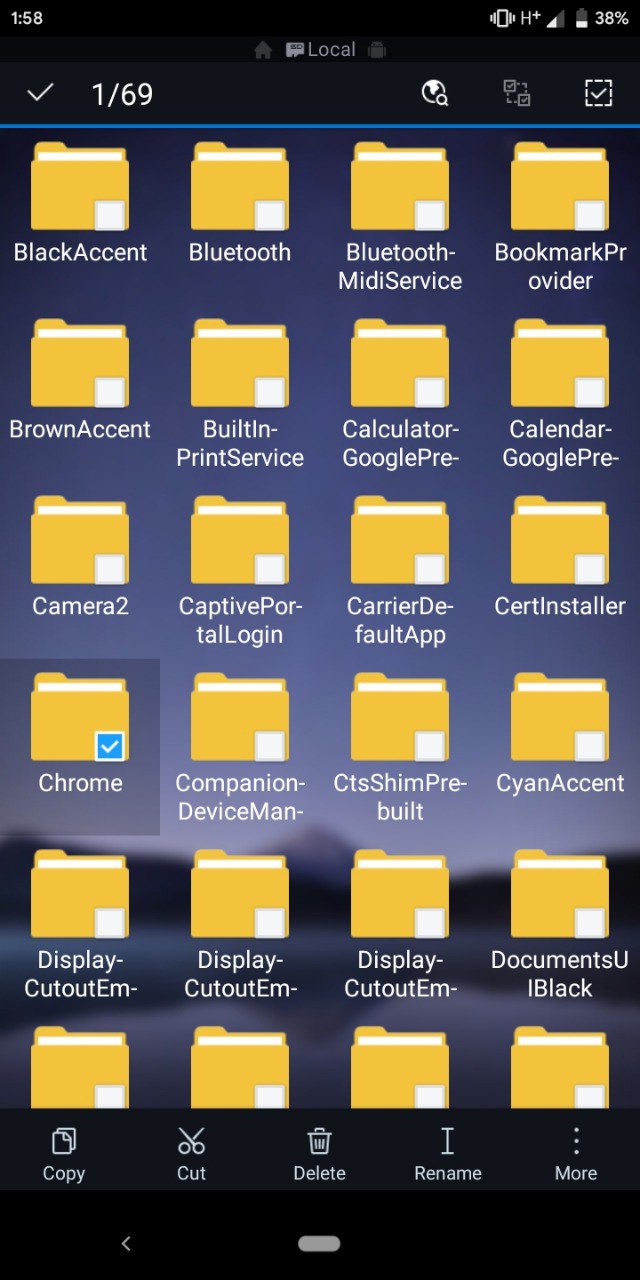640x1280 pixels.
Task: Tap the BrownAccent folder name text
Action: pyautogui.click(x=80, y=429)
